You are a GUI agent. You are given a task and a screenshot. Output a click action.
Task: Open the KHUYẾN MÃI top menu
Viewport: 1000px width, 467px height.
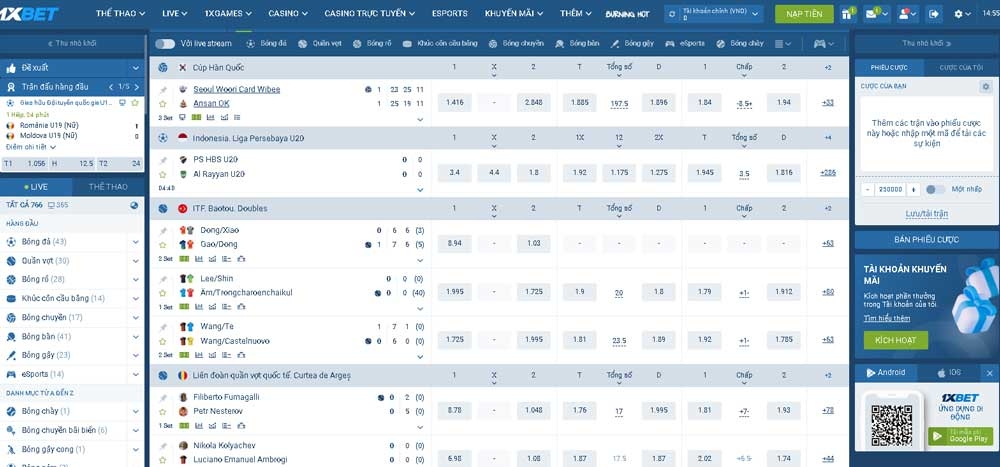point(514,13)
